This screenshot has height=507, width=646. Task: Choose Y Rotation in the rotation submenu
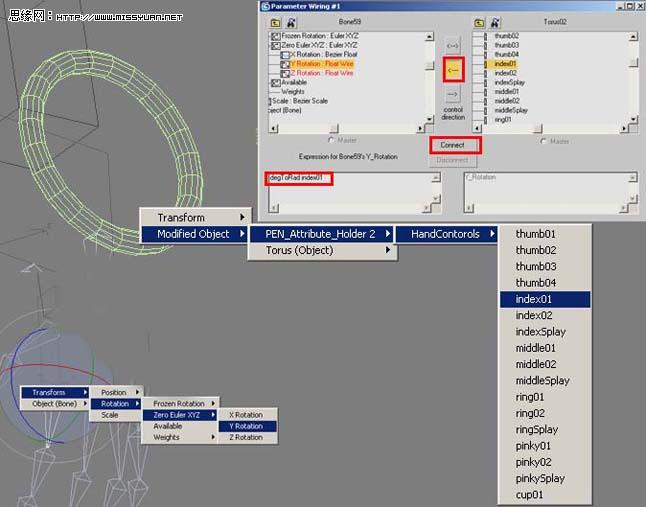click(247, 426)
